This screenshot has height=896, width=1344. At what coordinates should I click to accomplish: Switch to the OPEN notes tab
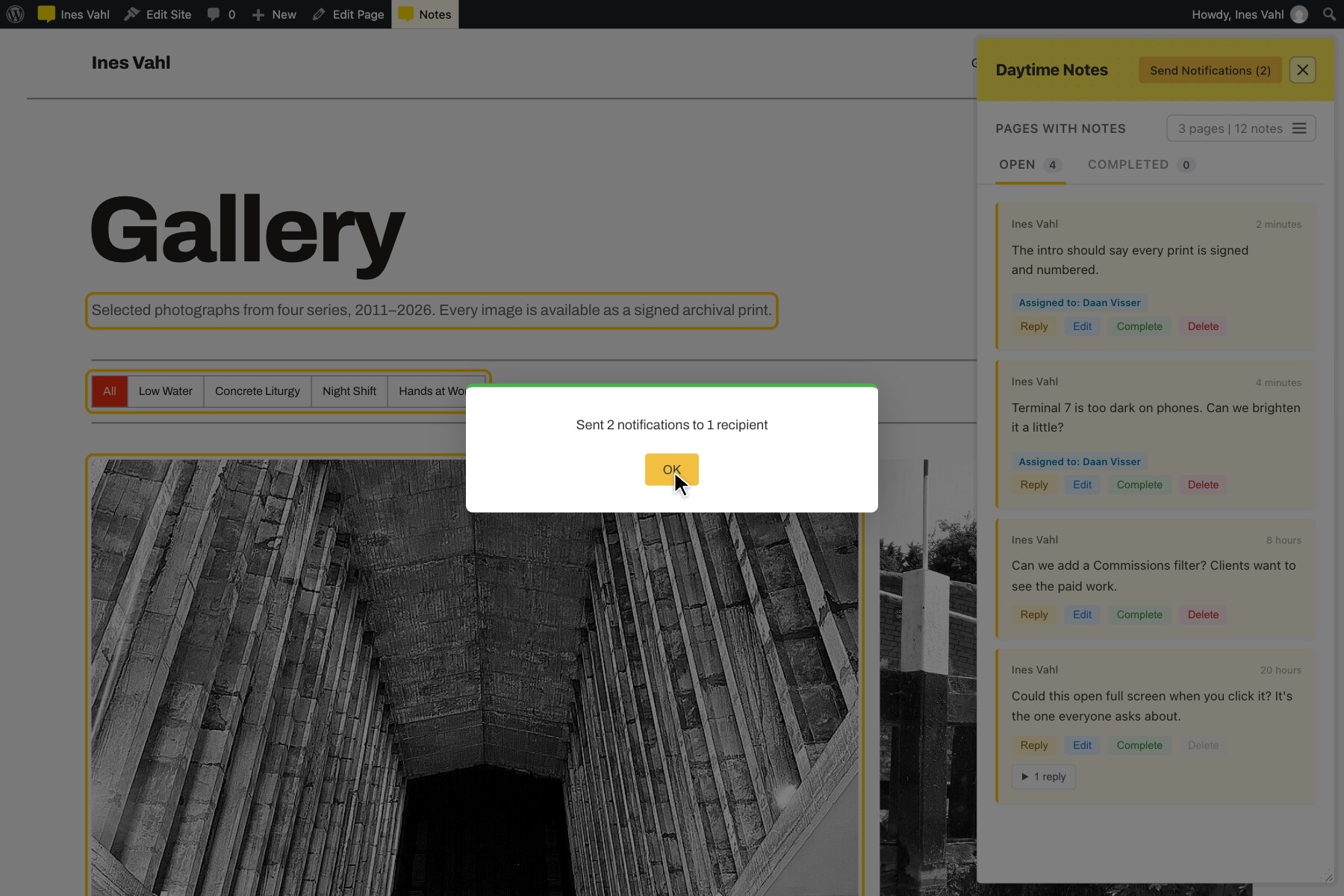1030,165
